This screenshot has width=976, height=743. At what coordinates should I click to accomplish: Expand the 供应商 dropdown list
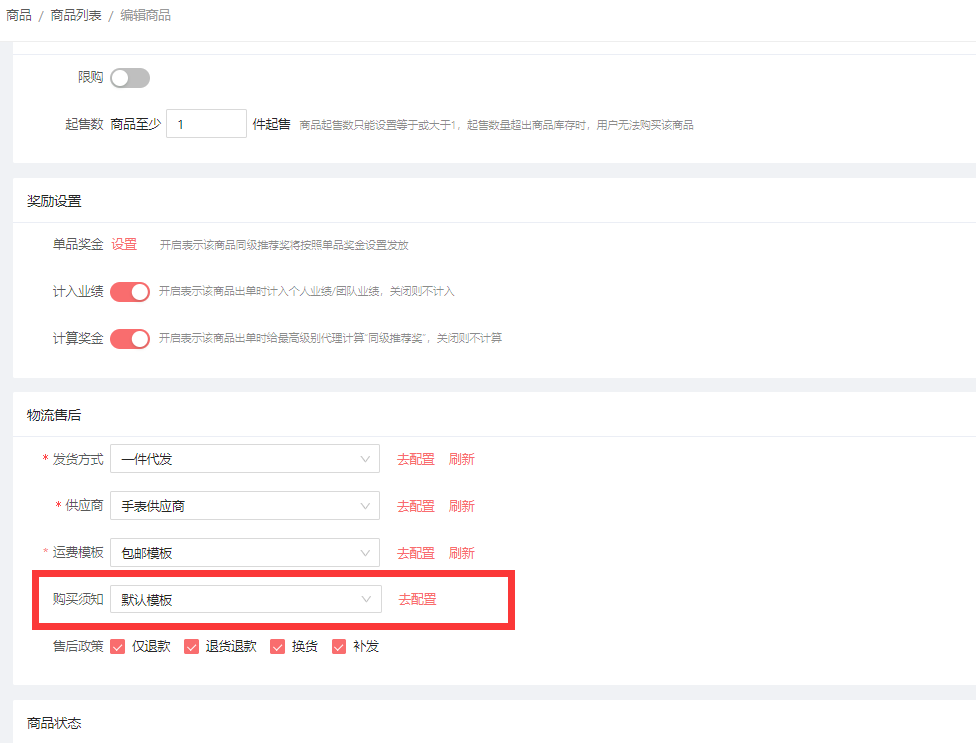coord(245,506)
